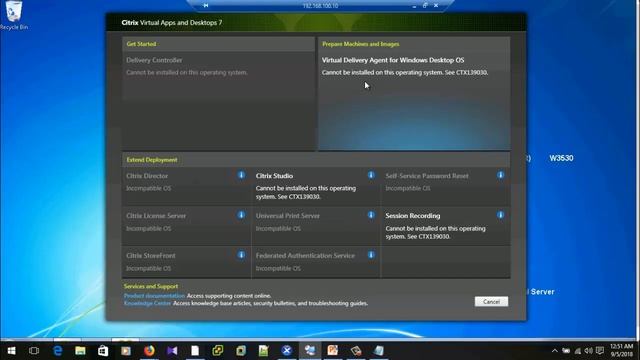The image size is (640, 360).
Task: Open the Windows Start menu
Action: [x=11, y=351]
